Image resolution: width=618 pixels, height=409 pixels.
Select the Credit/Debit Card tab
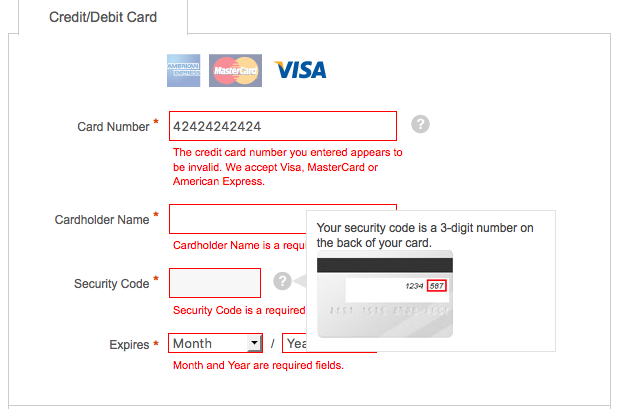click(104, 17)
